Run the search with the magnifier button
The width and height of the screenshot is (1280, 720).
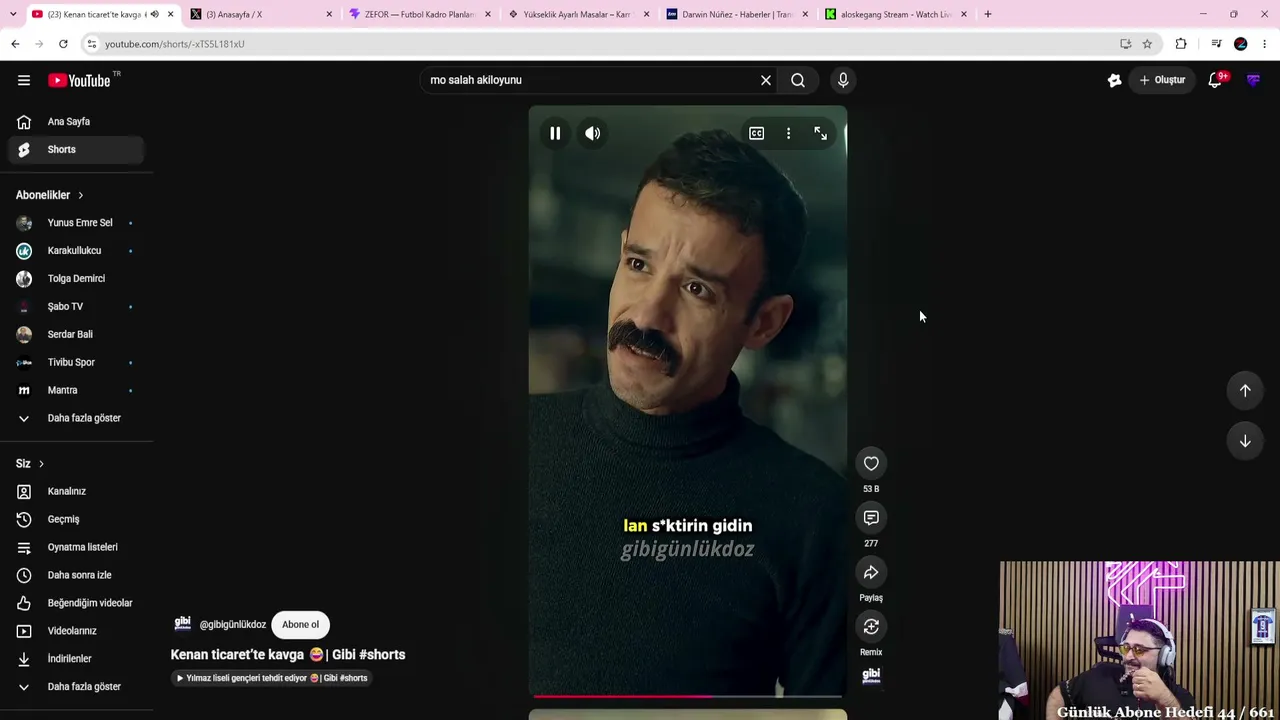coord(798,80)
